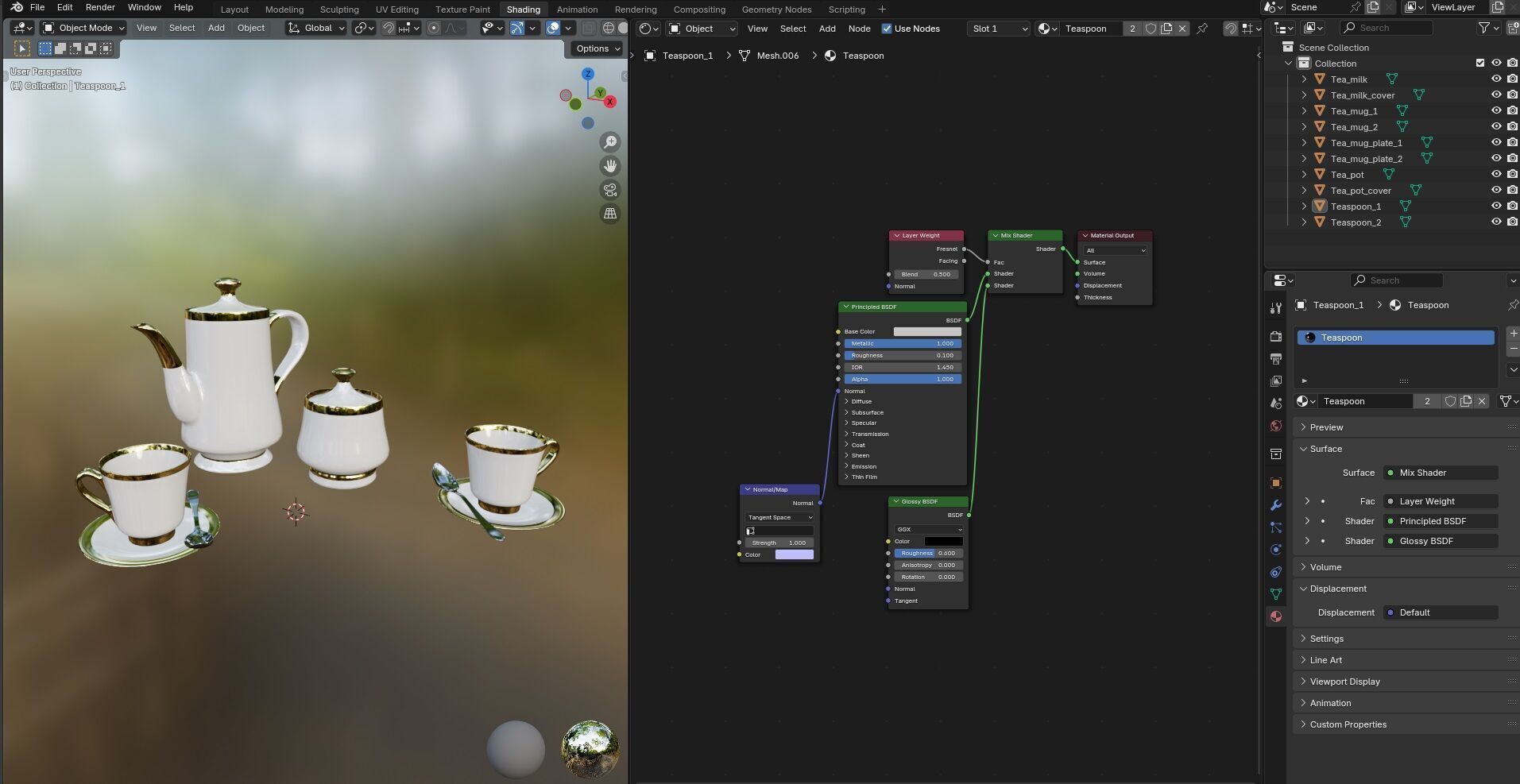
Task: Open the World properties tab
Action: (x=1276, y=426)
